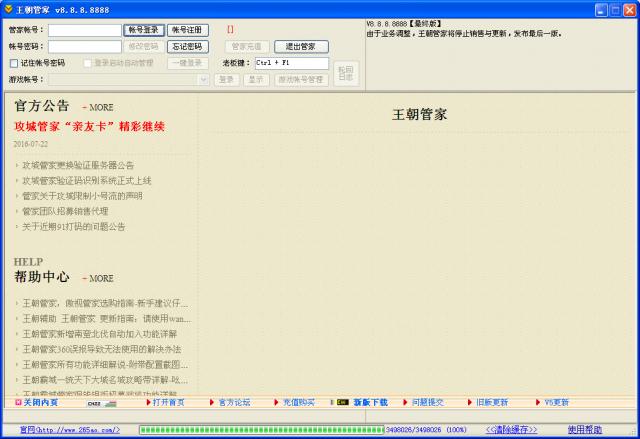This screenshot has width=640, height=439.
Task: Open announcement 管家关于攻城限制小号流的声明
Action: 82,196
